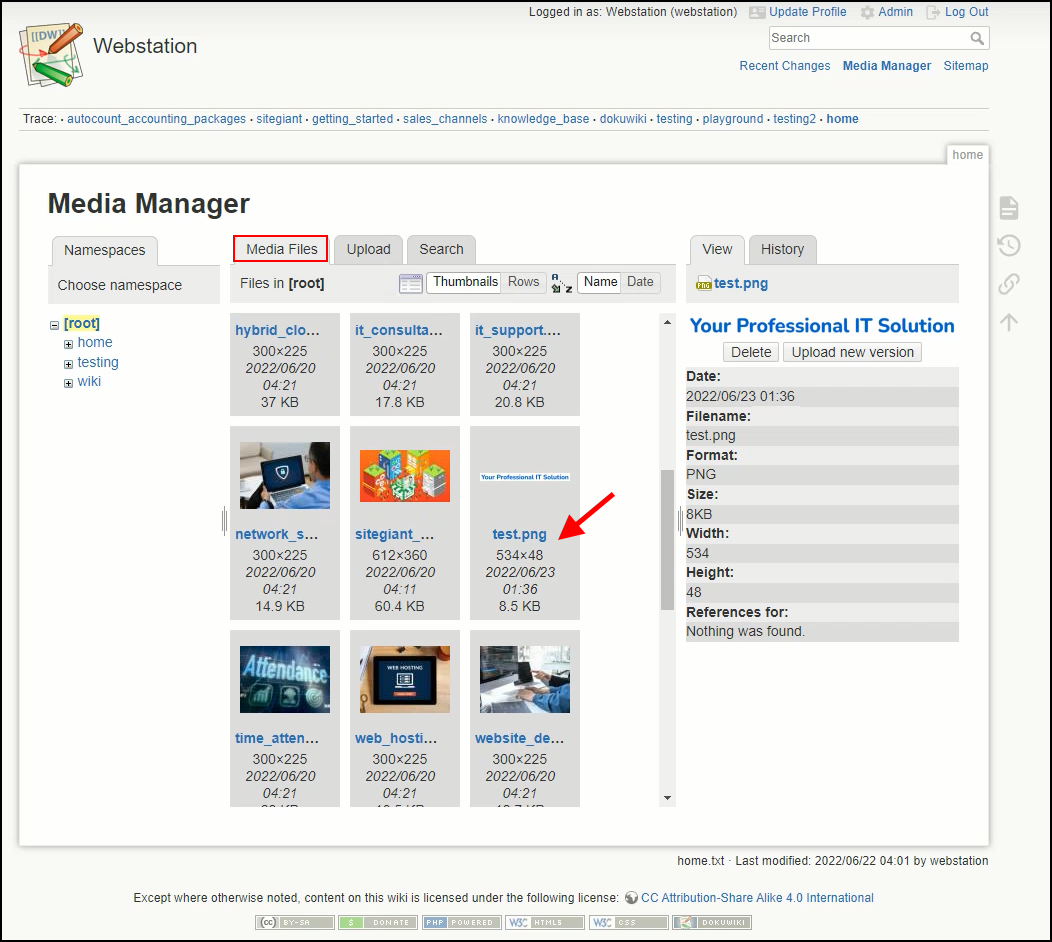This screenshot has height=942, width=1052.
Task: Expand the wiki namespace plus box
Action: click(68, 384)
